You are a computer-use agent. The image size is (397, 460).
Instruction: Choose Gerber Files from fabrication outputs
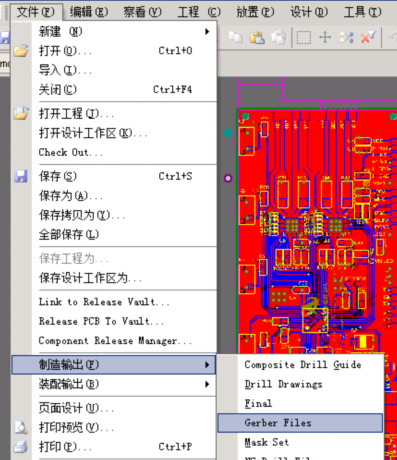(x=300, y=423)
